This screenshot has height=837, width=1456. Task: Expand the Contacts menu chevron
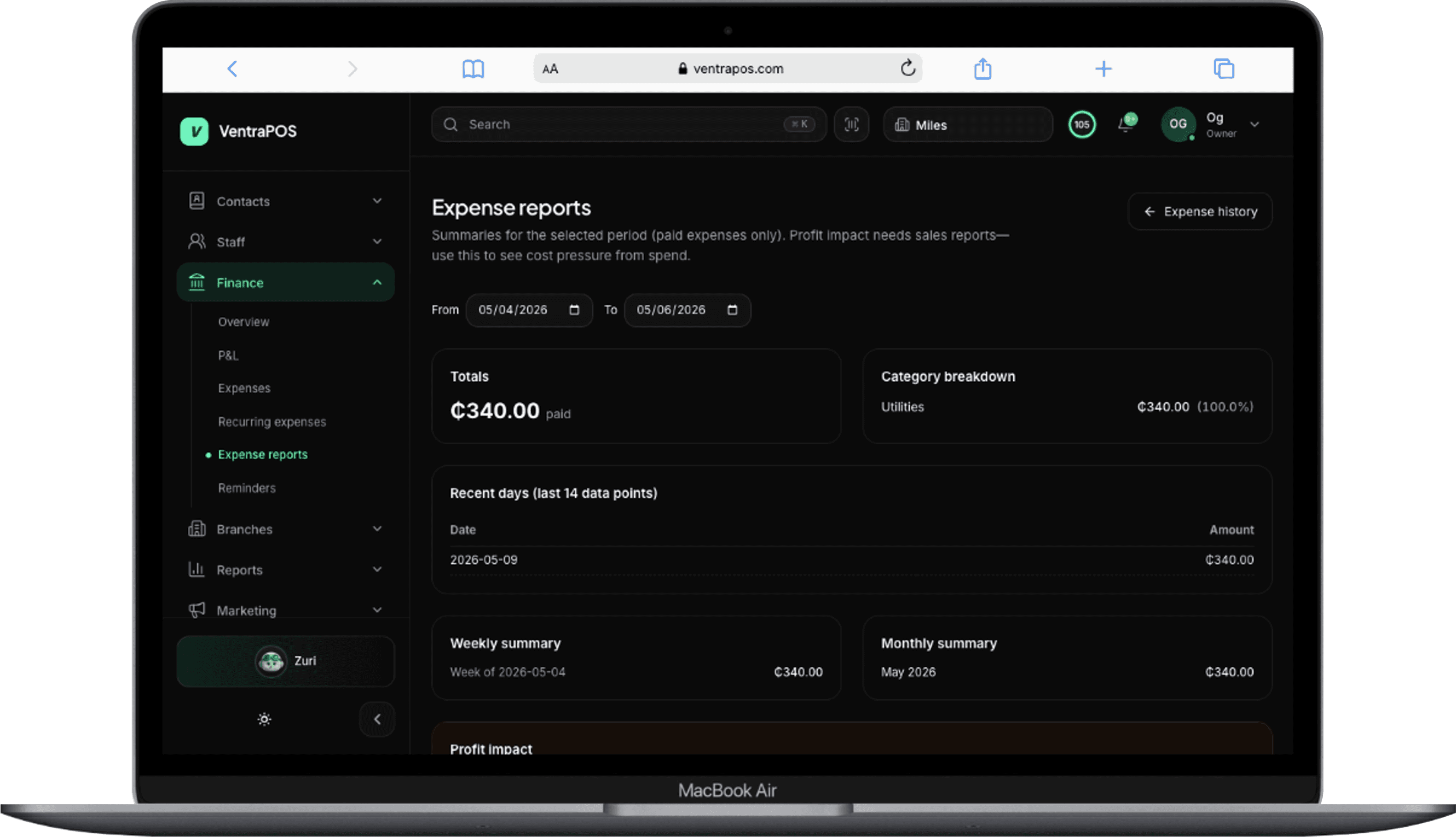[377, 201]
